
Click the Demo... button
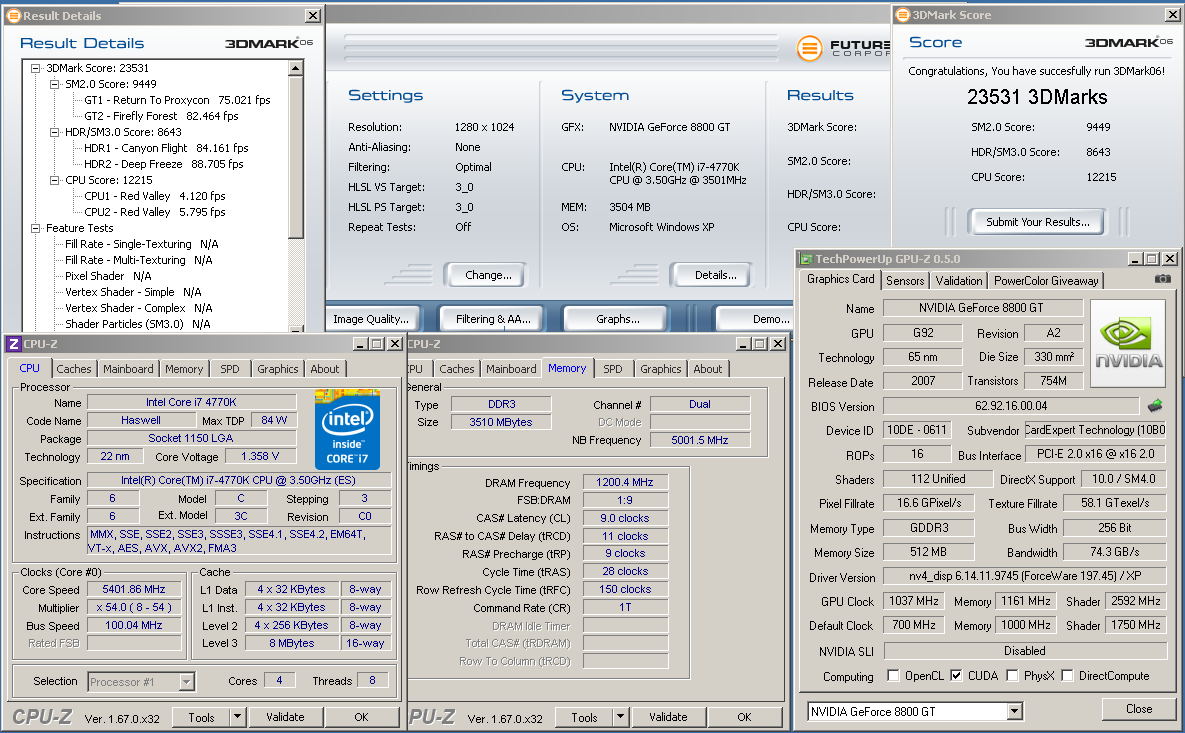(756, 319)
